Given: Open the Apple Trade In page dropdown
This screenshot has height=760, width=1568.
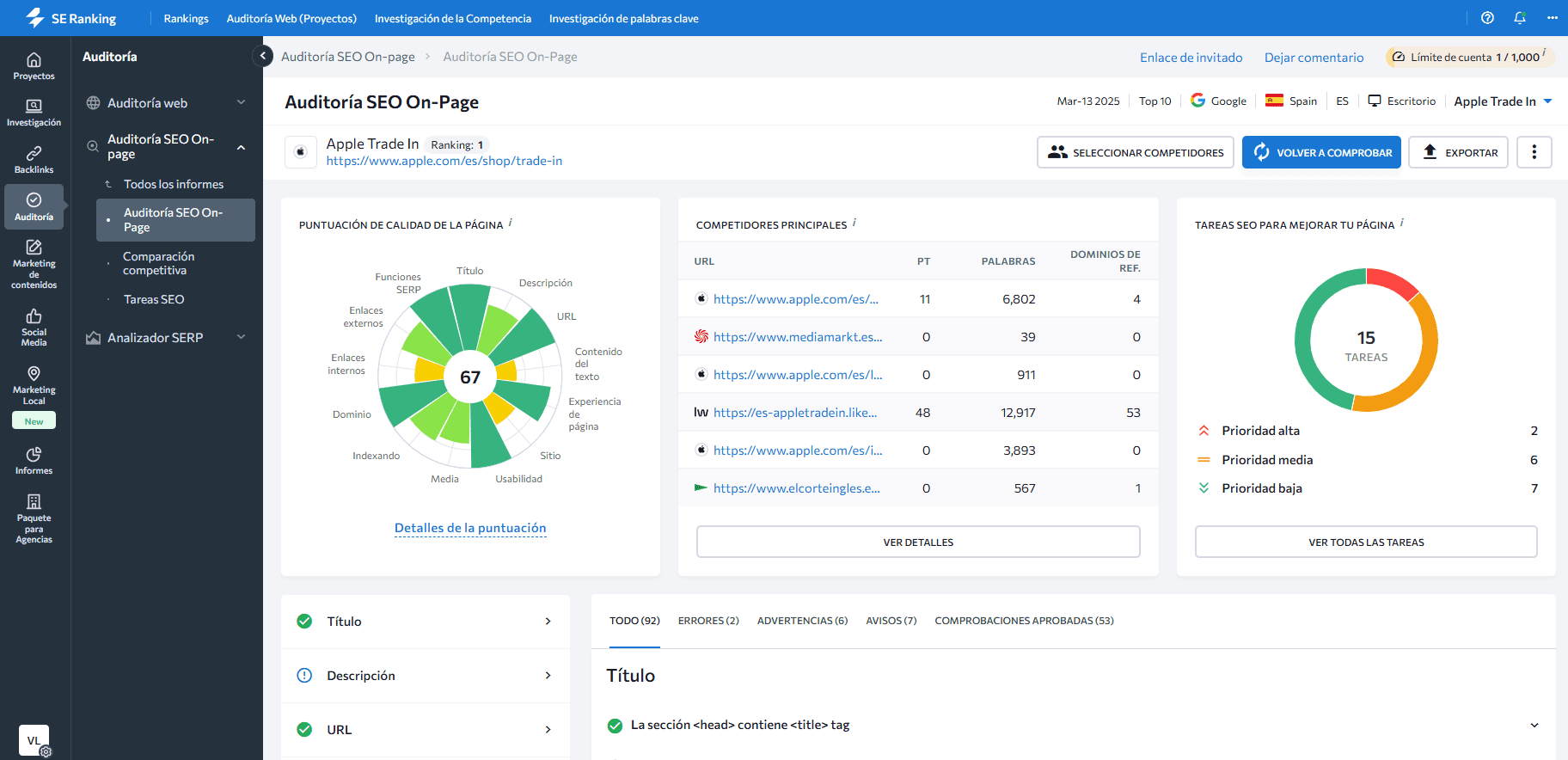Looking at the screenshot, I should tap(1503, 101).
